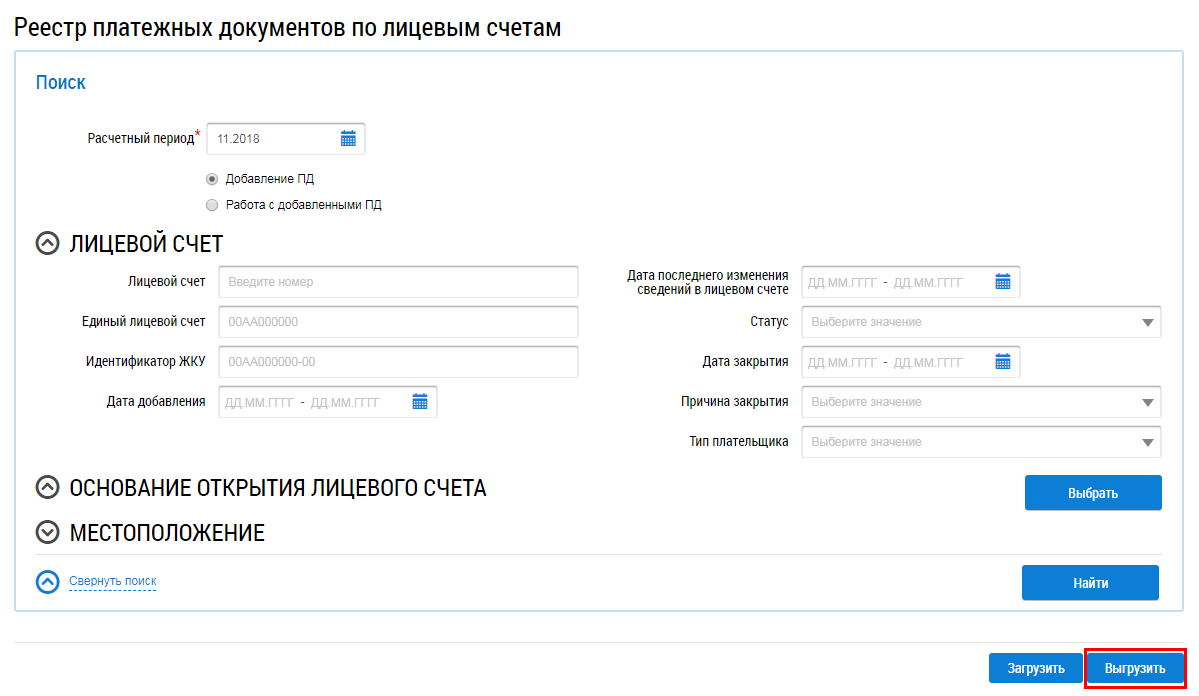Select the Добавление ПД radio option

[x=211, y=179]
